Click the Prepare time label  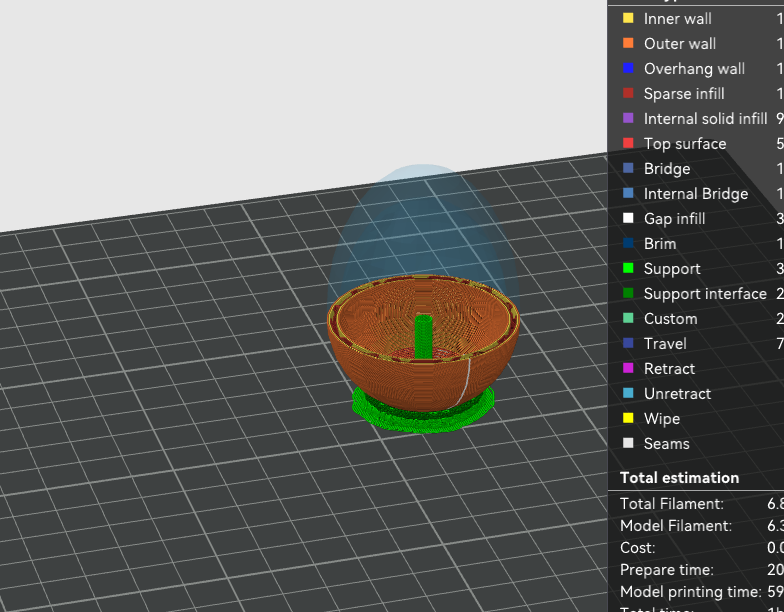(666, 570)
